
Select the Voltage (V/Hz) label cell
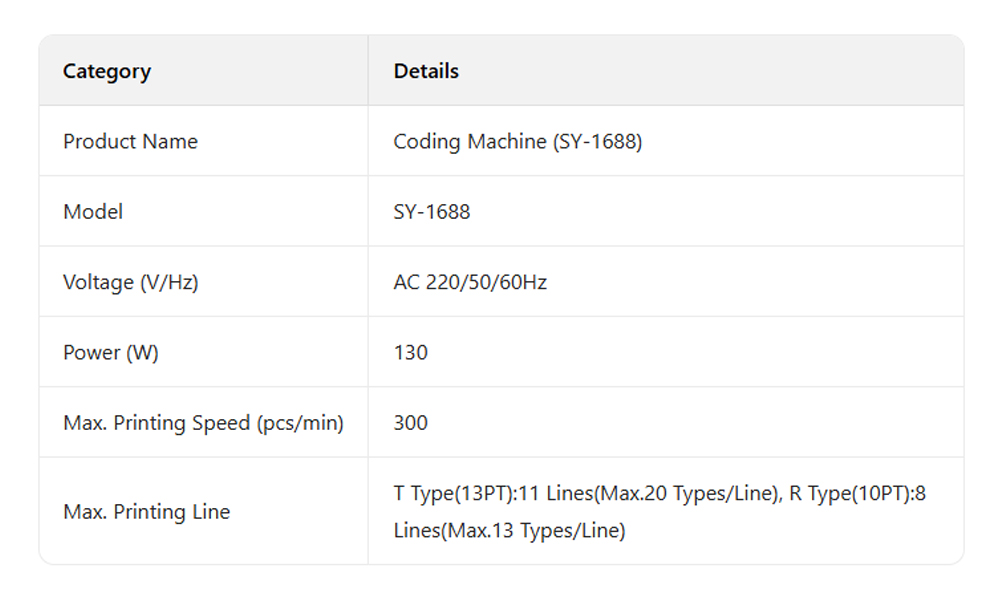click(130, 282)
